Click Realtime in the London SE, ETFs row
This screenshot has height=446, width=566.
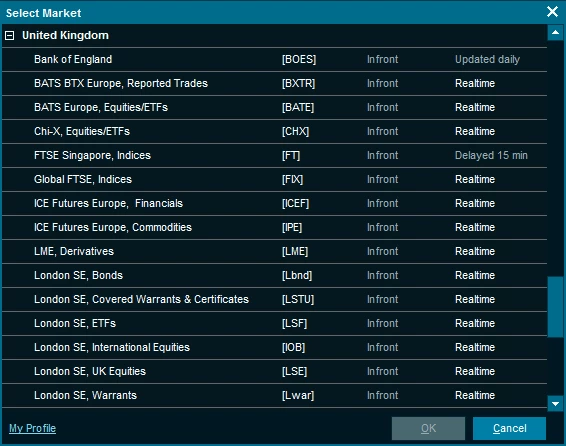click(x=475, y=323)
